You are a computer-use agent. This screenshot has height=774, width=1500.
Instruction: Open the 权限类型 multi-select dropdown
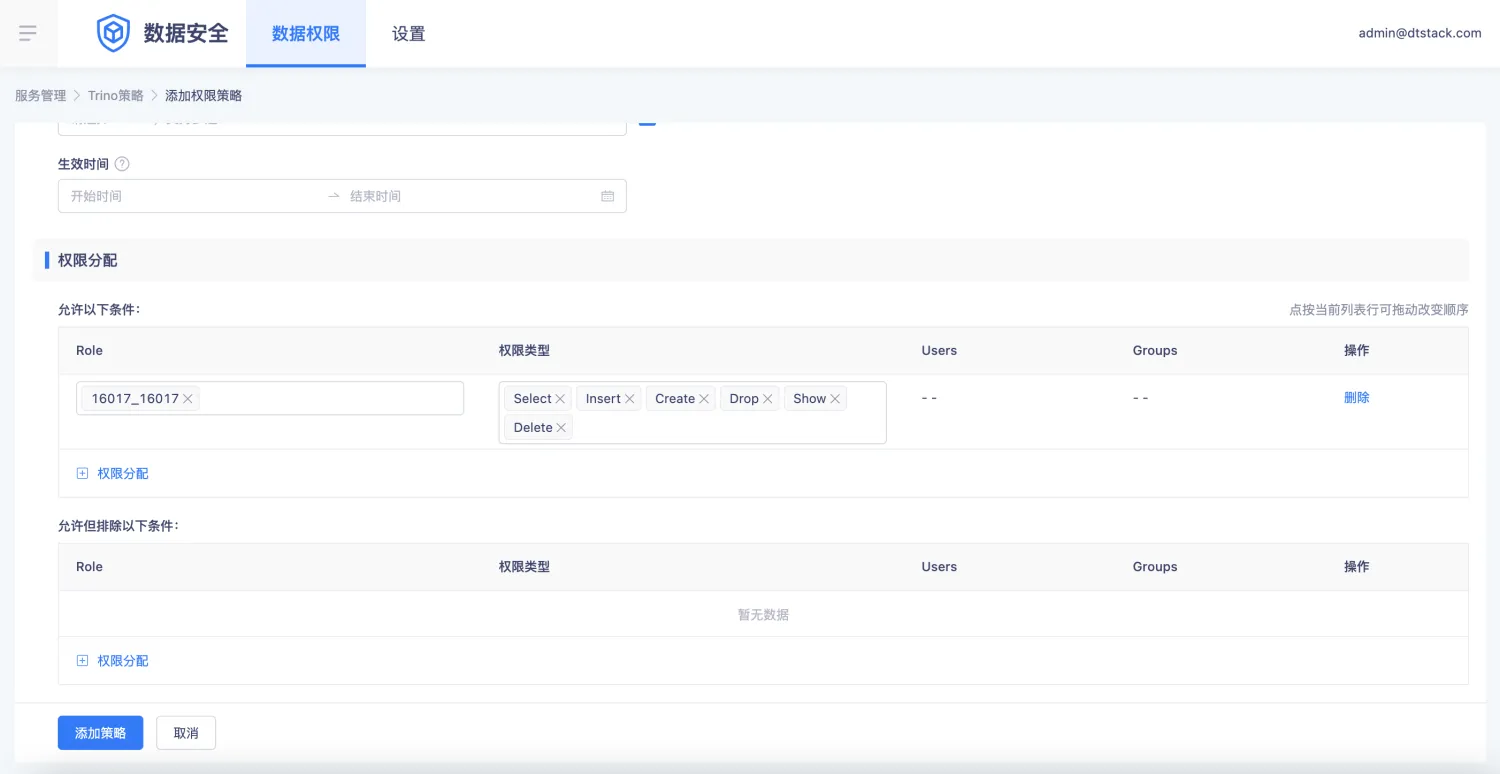click(x=730, y=427)
